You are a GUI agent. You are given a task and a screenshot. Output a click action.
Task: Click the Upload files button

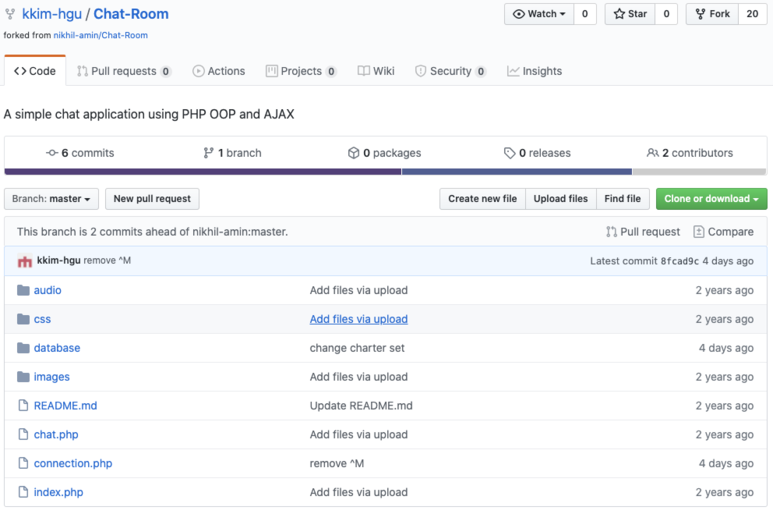(x=561, y=199)
